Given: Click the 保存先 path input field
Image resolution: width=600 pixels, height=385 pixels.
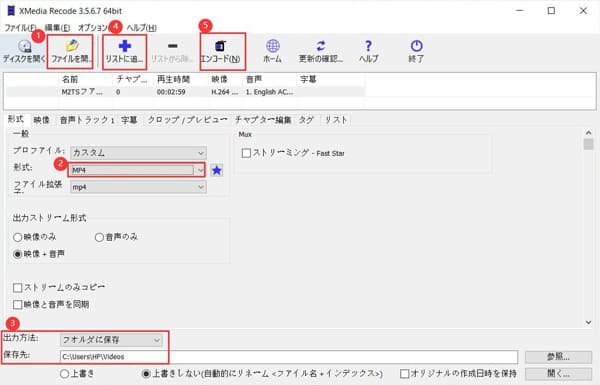Looking at the screenshot, I should coord(289,357).
